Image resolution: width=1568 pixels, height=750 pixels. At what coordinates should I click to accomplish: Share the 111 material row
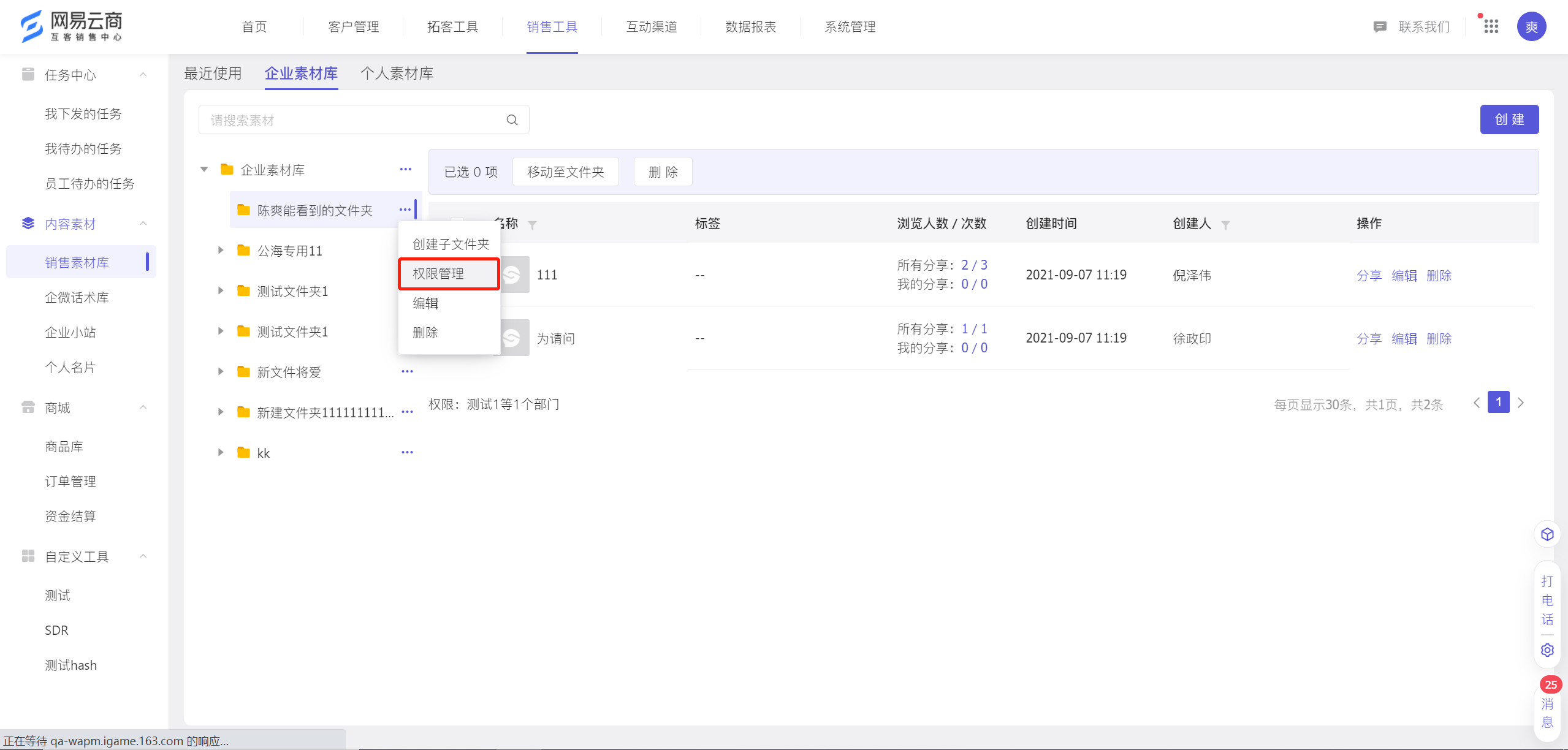pyautogui.click(x=1369, y=275)
